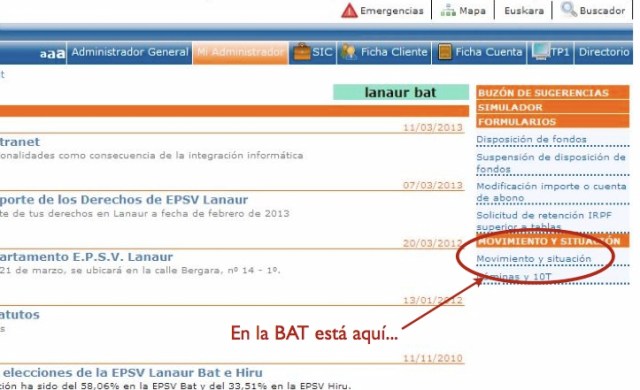Click text about calle Bergara nº 14

pos(140,270)
